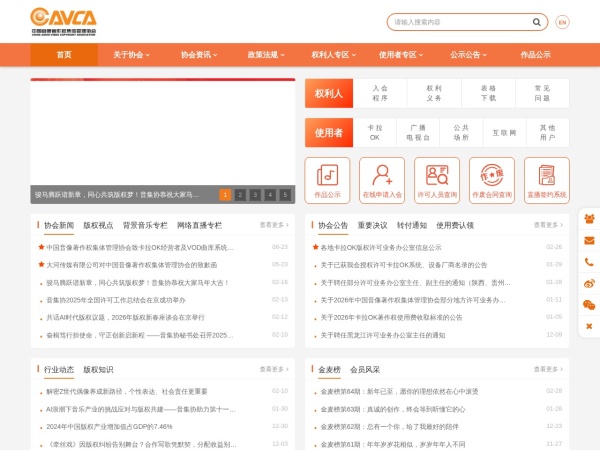
Task: Click 查看更多 in the 协会公告 panel
Action: coord(547,225)
